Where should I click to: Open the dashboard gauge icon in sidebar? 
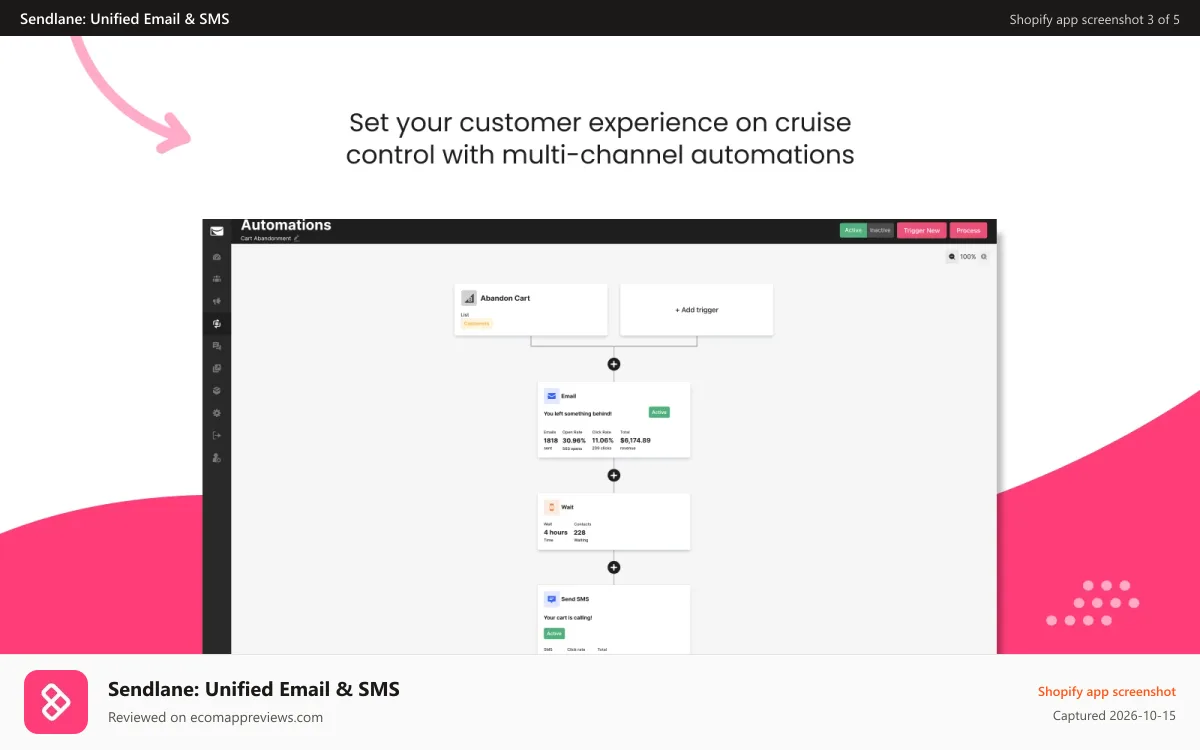(217, 257)
